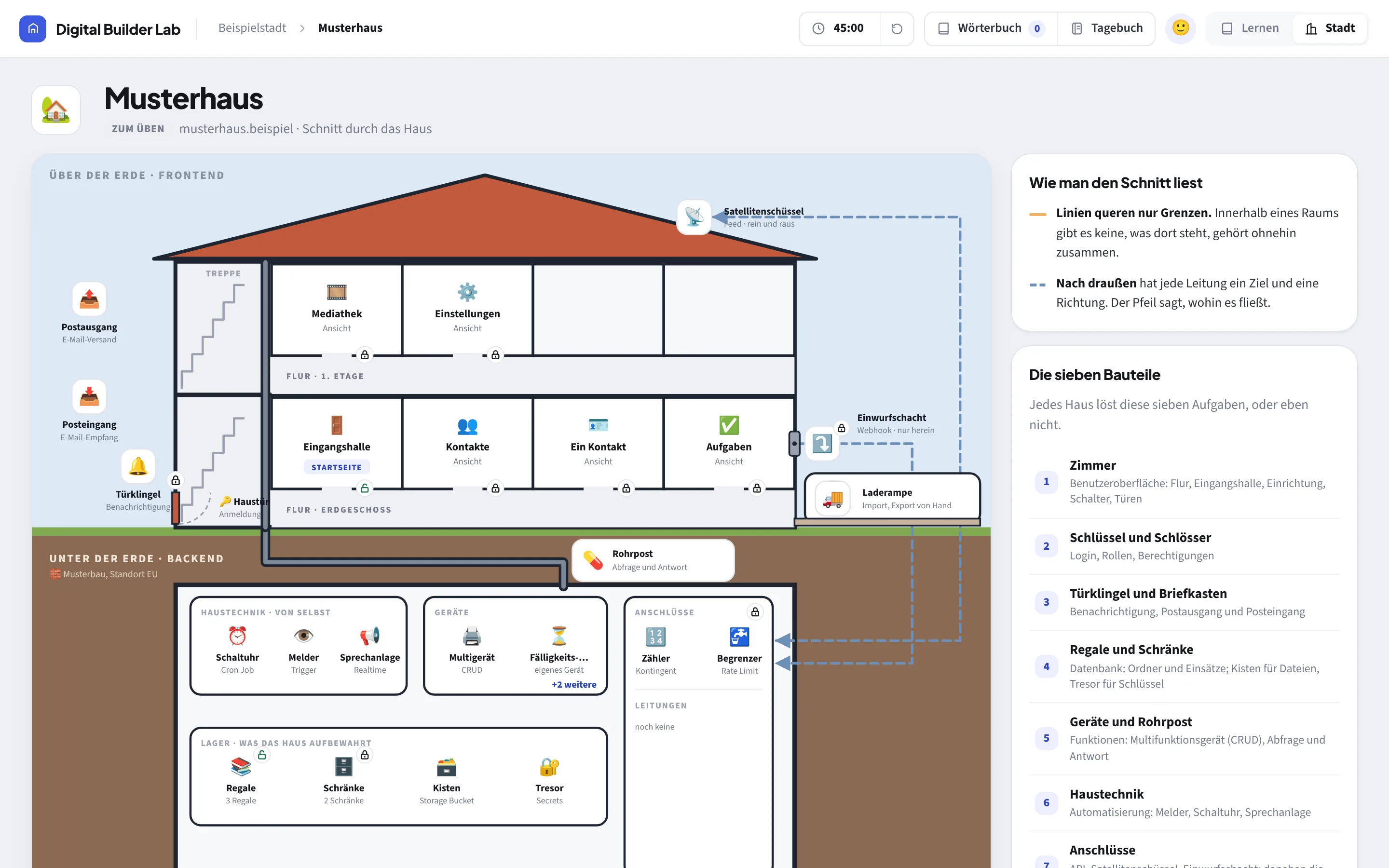Click the Musterhaus house emoji icon

pyautogui.click(x=55, y=109)
